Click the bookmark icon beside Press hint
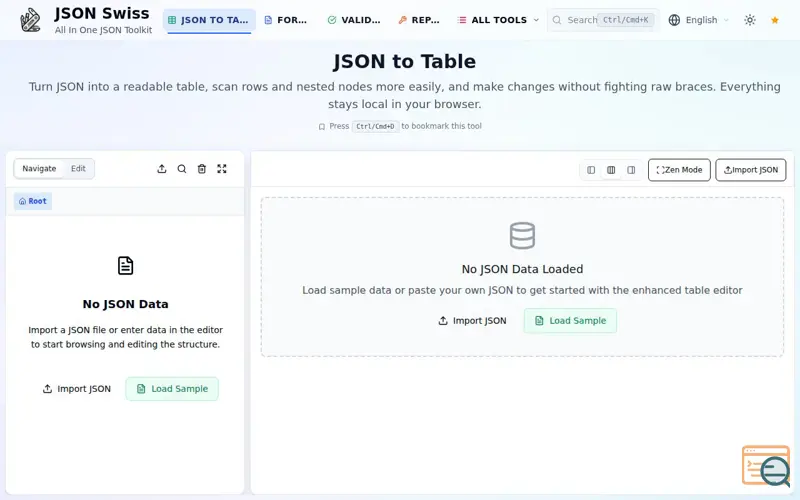 321,127
